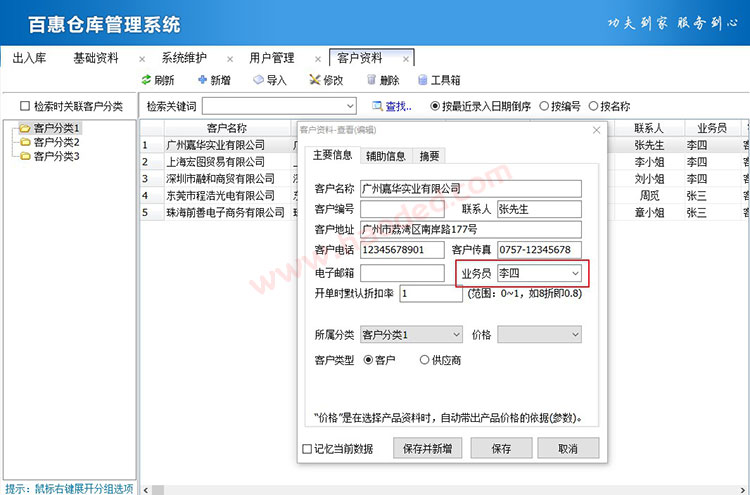Screen dimensions: 750x495
Task: Click contact cell 周觅
Action: click(x=649, y=195)
